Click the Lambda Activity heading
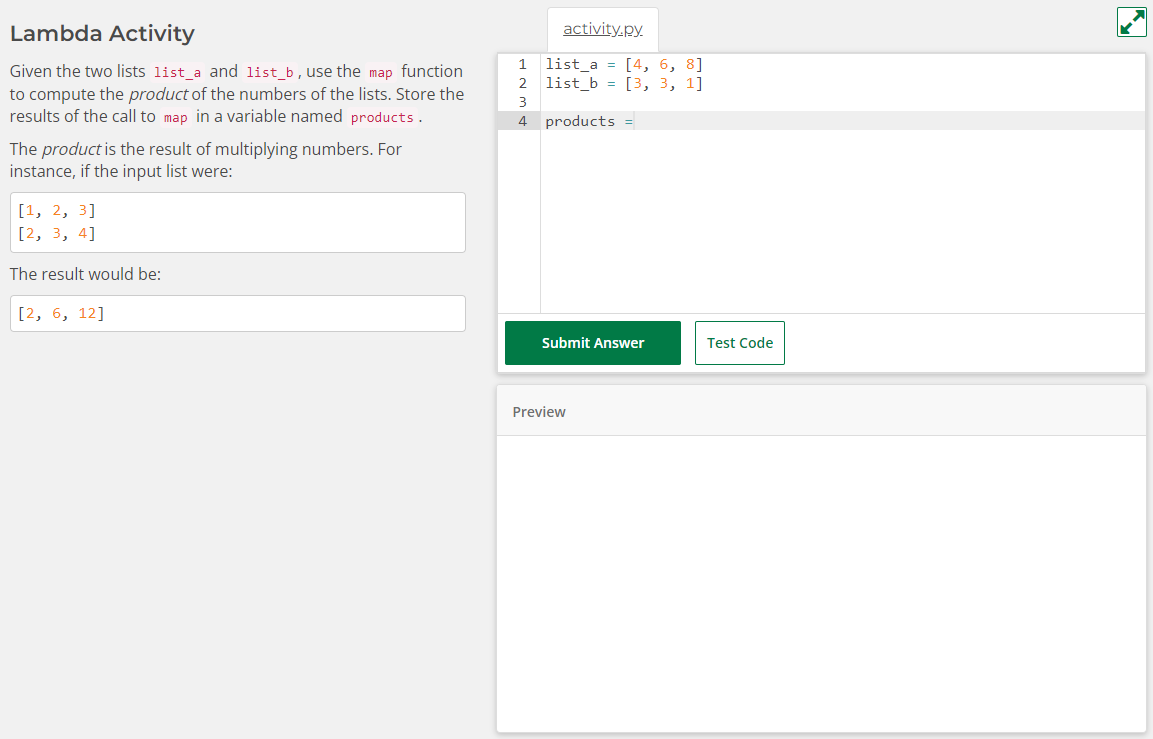The image size is (1153, 739). (x=102, y=33)
